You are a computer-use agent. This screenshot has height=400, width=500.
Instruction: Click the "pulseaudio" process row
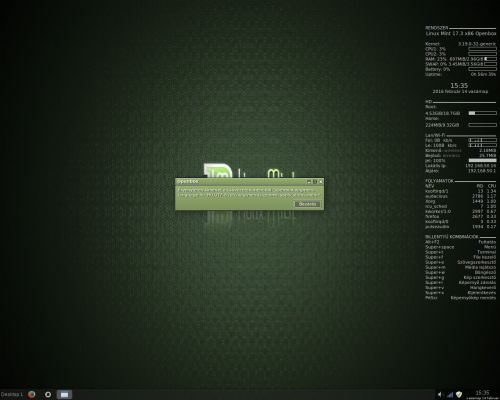coord(461,227)
